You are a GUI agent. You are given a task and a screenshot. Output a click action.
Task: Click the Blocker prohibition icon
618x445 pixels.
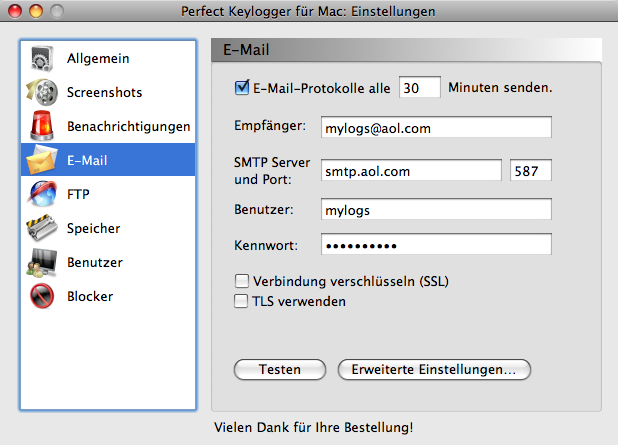[42, 296]
